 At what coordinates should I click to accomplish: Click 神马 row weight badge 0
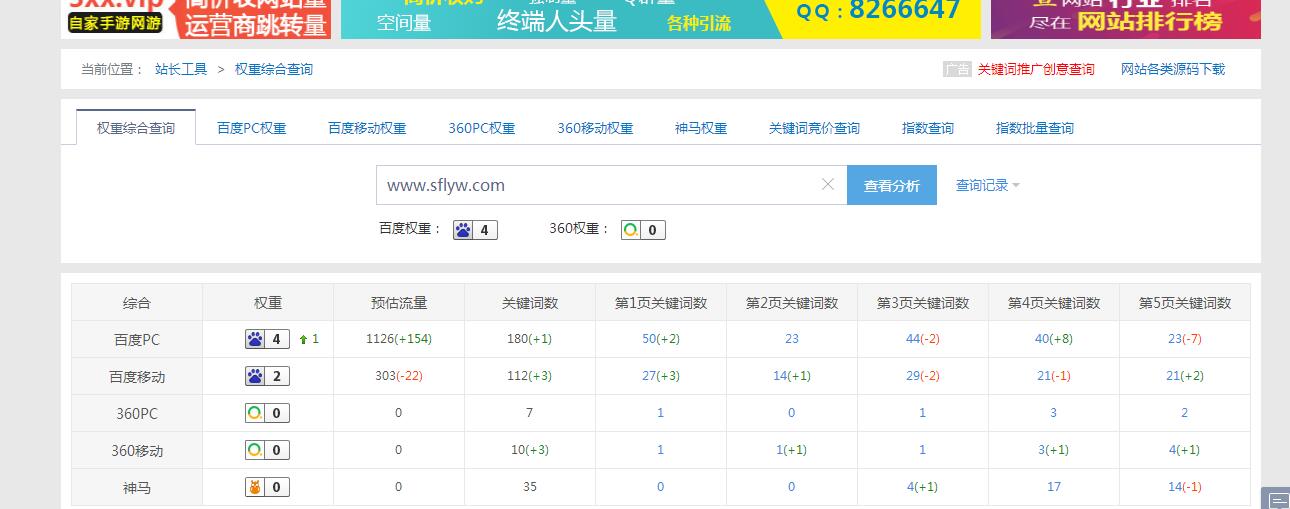tap(268, 487)
